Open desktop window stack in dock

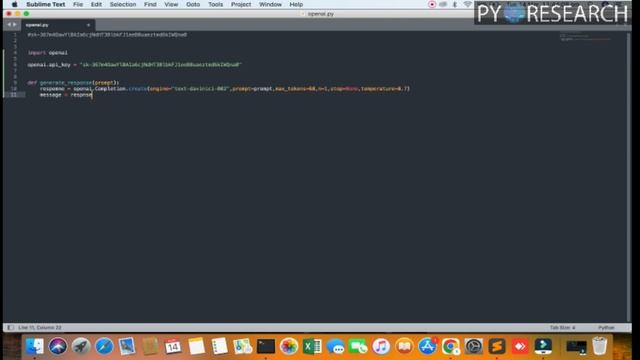pyautogui.click(x=576, y=347)
